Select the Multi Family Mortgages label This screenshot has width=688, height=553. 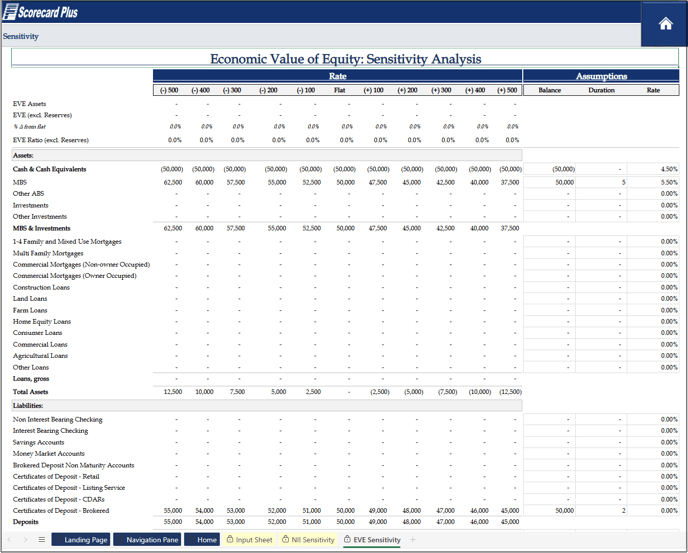point(48,253)
